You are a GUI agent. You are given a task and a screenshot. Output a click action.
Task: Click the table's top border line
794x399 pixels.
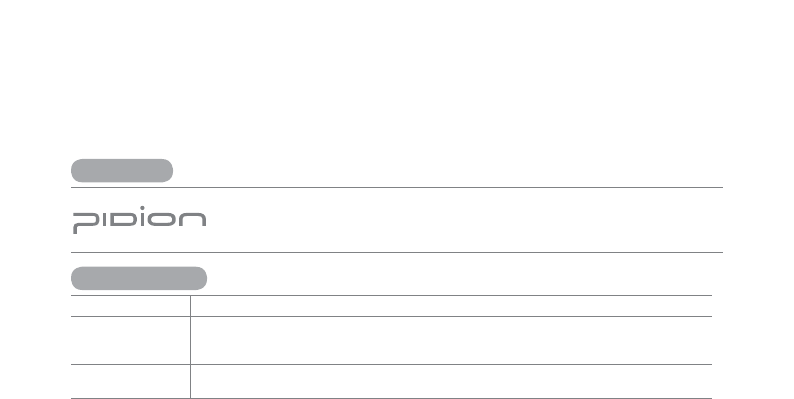391,295
